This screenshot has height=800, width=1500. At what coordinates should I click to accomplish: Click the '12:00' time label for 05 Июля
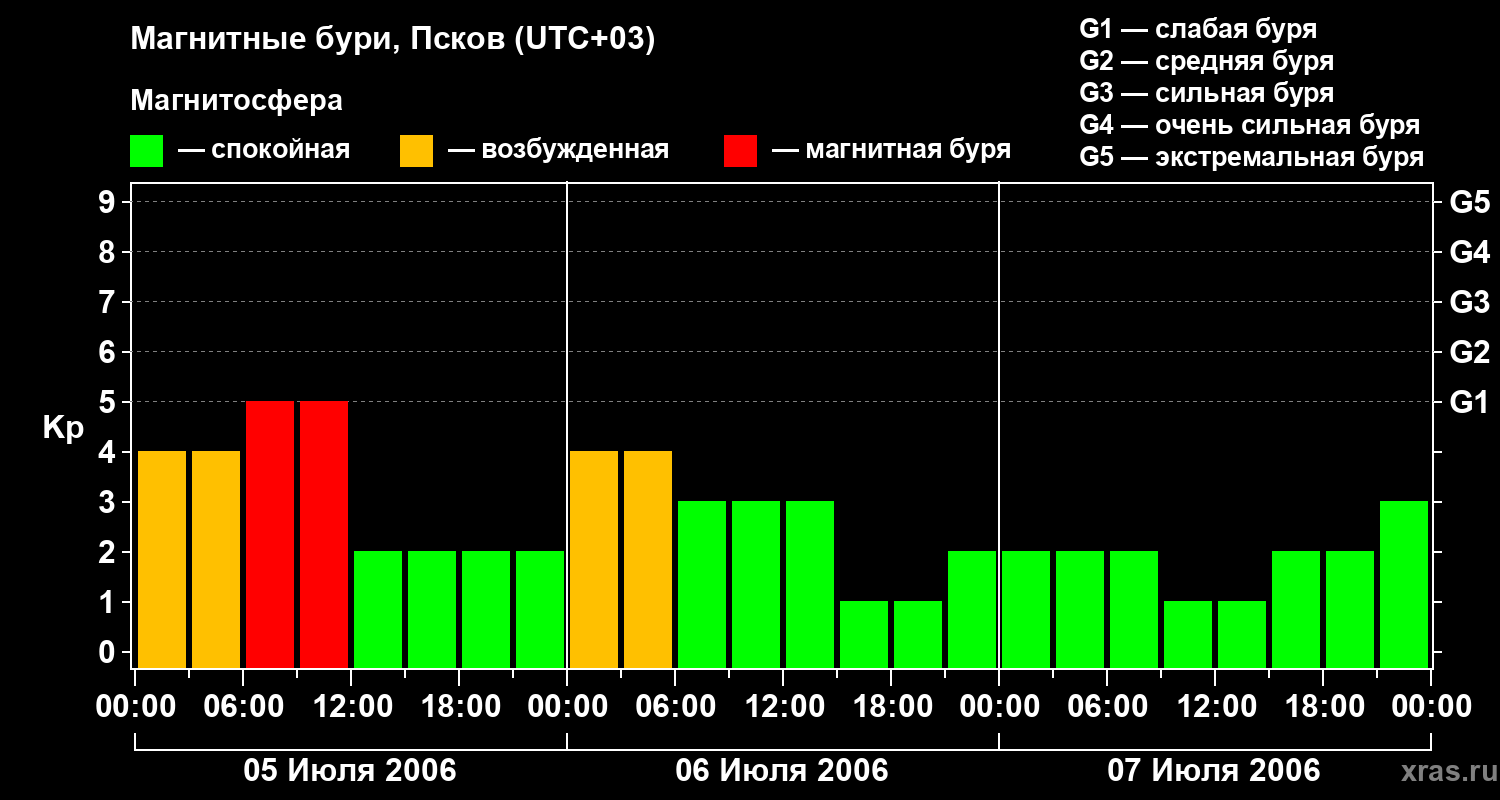pyautogui.click(x=351, y=706)
